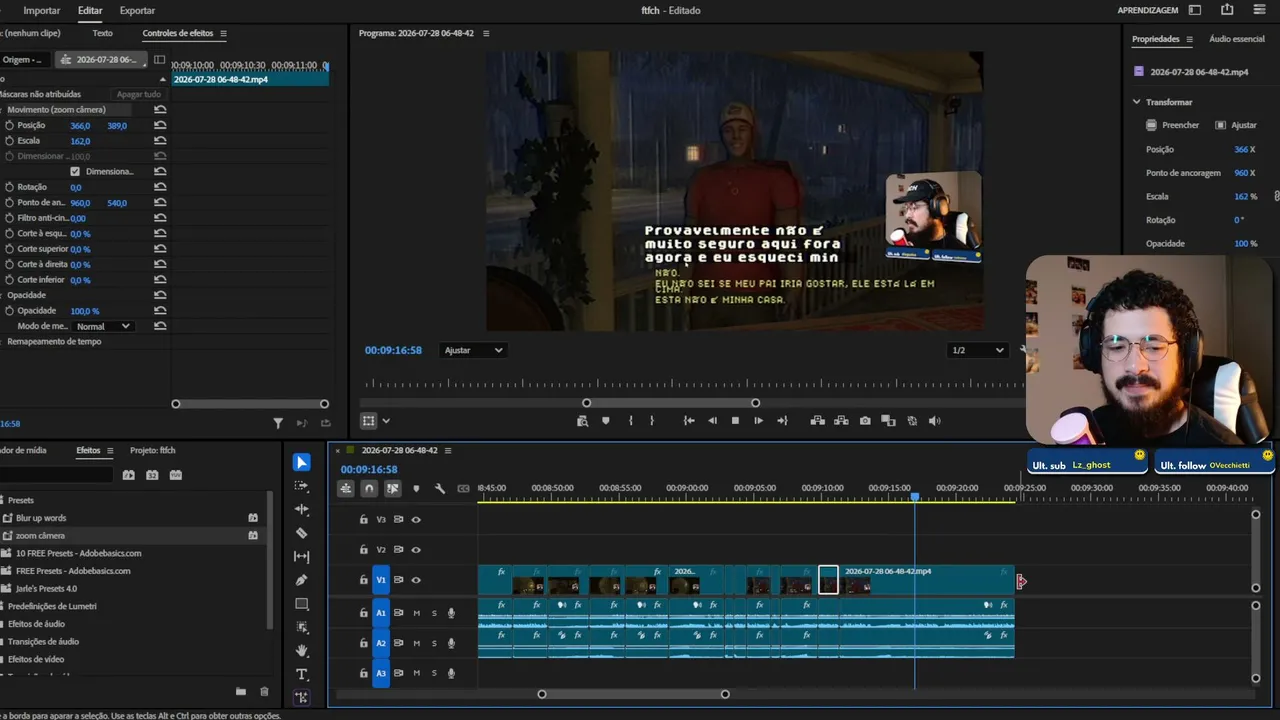1280x720 pixels.
Task: Create new custom bin in Effects panel
Action: click(x=241, y=691)
